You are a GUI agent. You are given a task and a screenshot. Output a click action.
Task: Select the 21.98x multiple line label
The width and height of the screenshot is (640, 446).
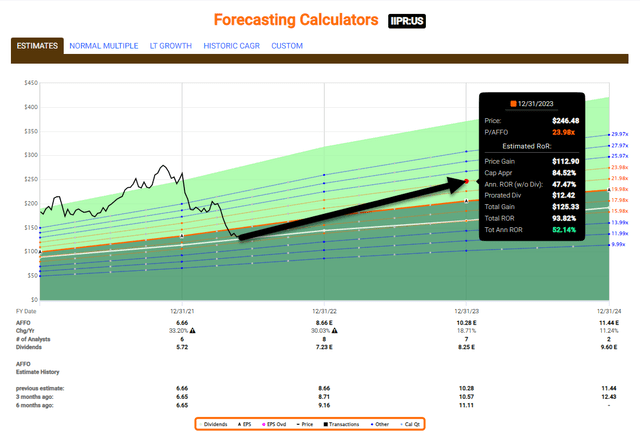point(620,178)
